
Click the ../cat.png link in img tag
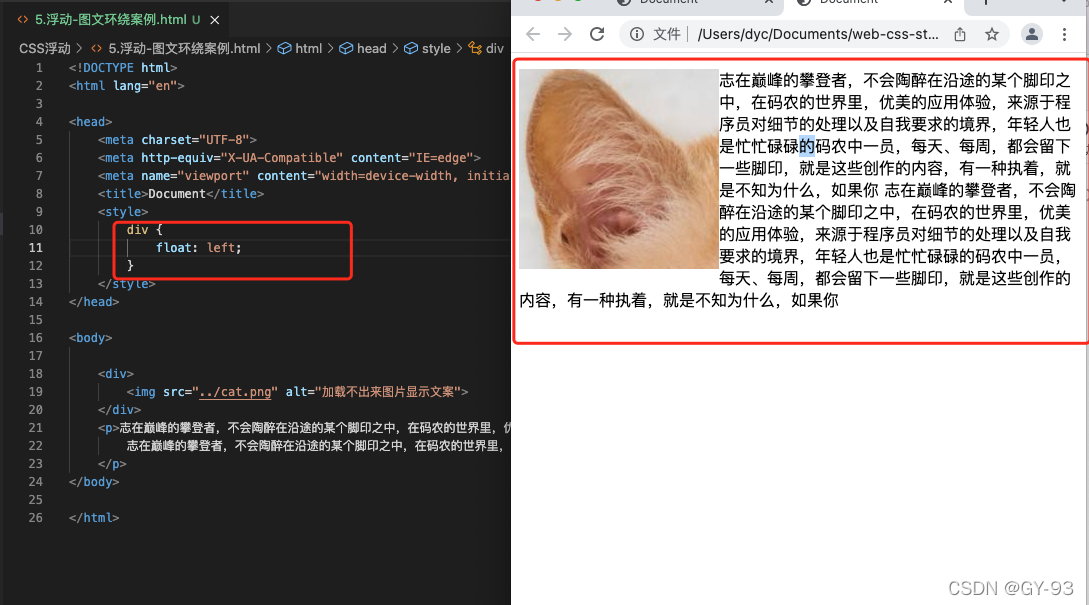[x=235, y=392]
